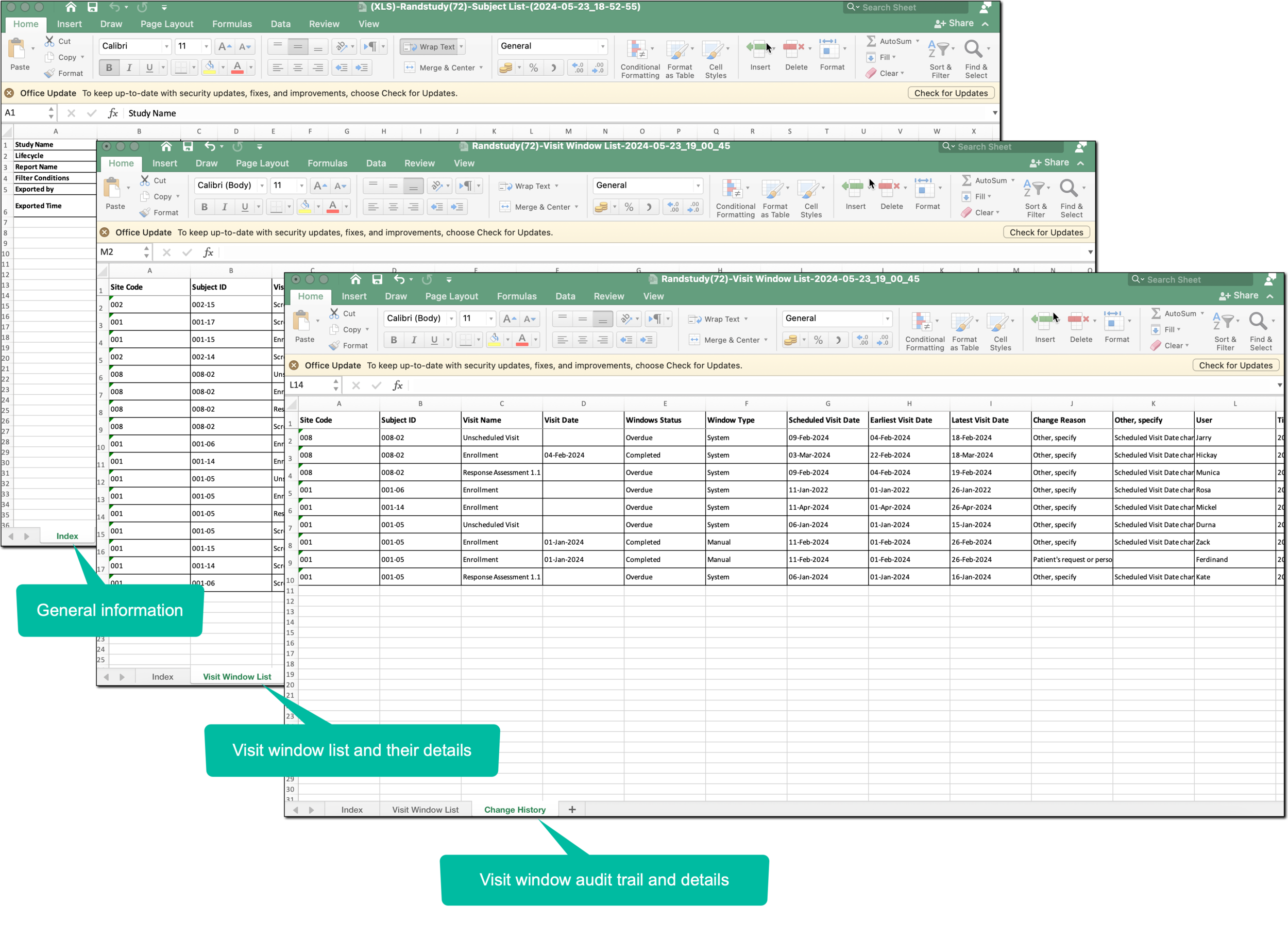This screenshot has height=938, width=1288.
Task: Click the fx insert function icon in front window
Action: coord(398,385)
